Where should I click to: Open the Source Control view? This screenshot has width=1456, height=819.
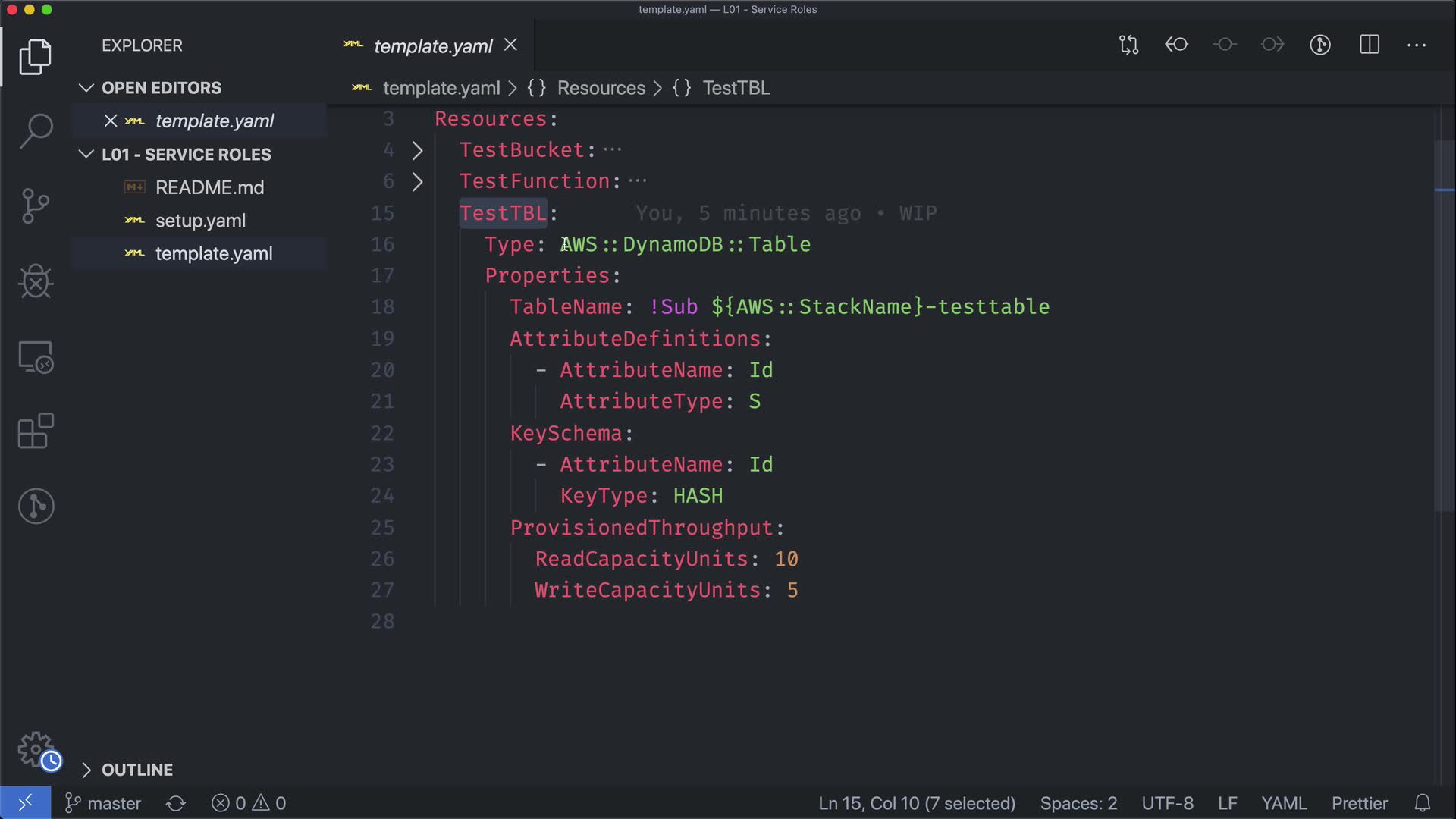point(36,206)
